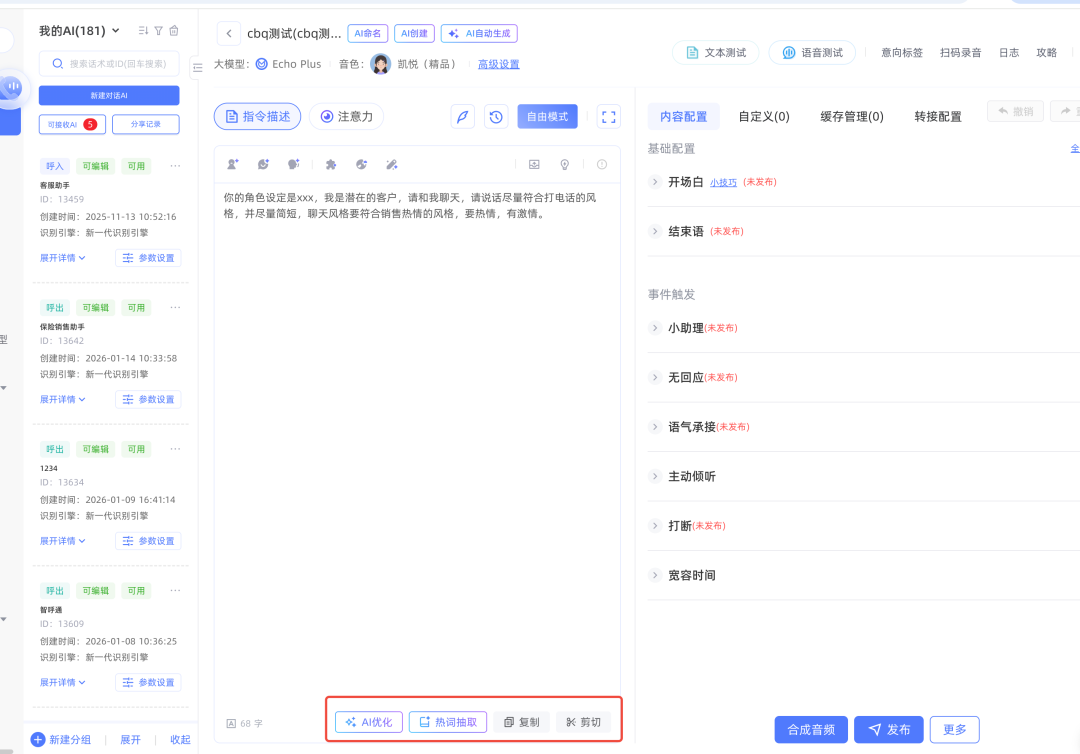Screen dimensions: 1080x754
Task: Toggle the 自由模式 mode button
Action: click(547, 116)
